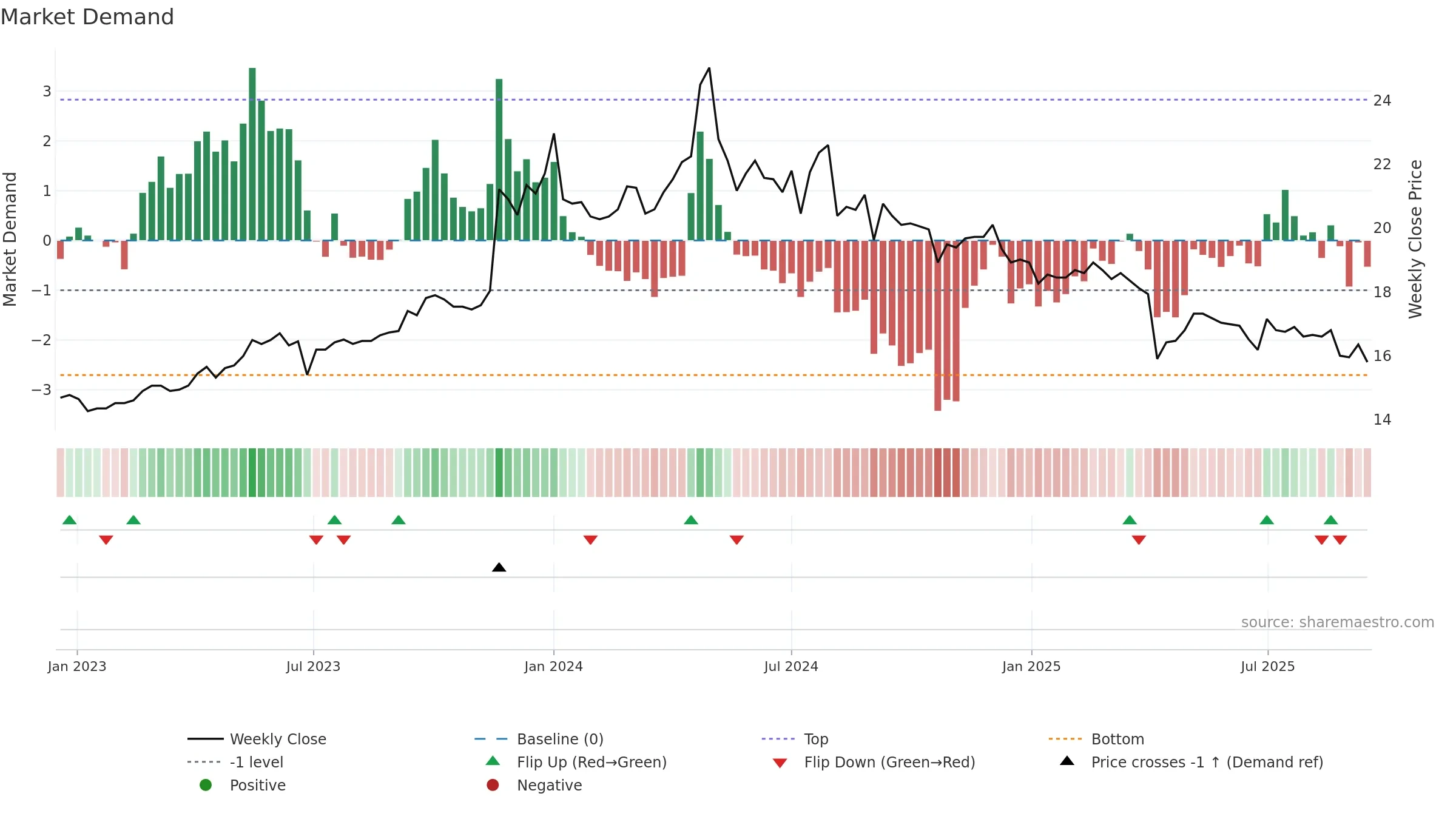Toggle the Price crosses -1 ↑ (Demand ref) label
1456x819 pixels.
point(1207,762)
